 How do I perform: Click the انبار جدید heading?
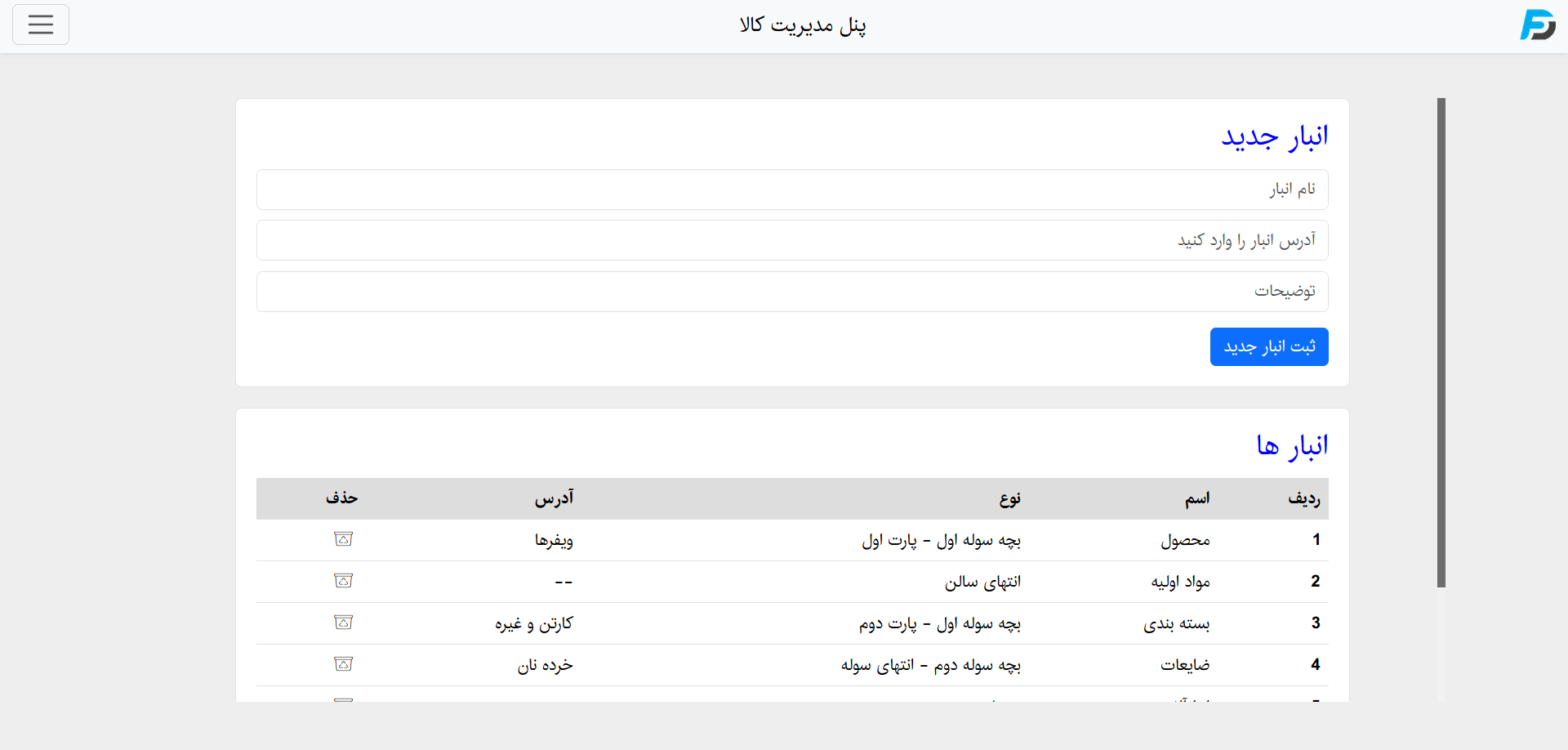pyautogui.click(x=1274, y=136)
